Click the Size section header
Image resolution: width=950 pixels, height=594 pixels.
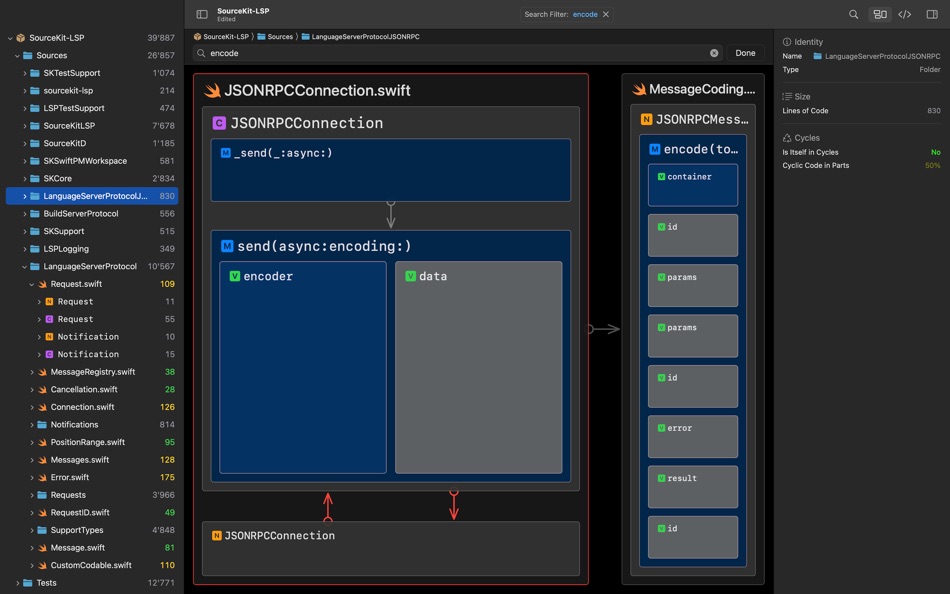tap(796, 96)
